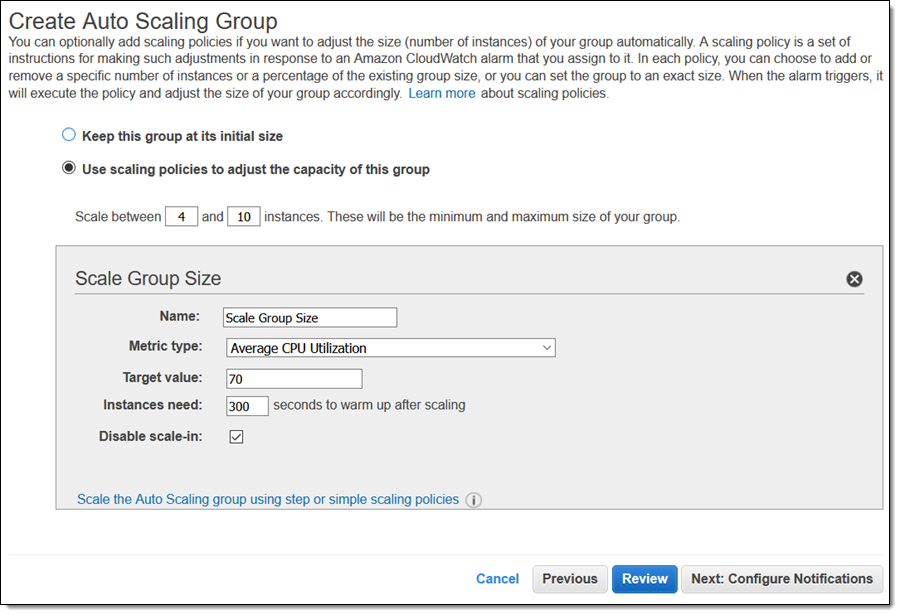Image resolution: width=900 pixels, height=615 pixels.
Task: Click the Create Auto Scaling Group heading
Action: click(143, 20)
